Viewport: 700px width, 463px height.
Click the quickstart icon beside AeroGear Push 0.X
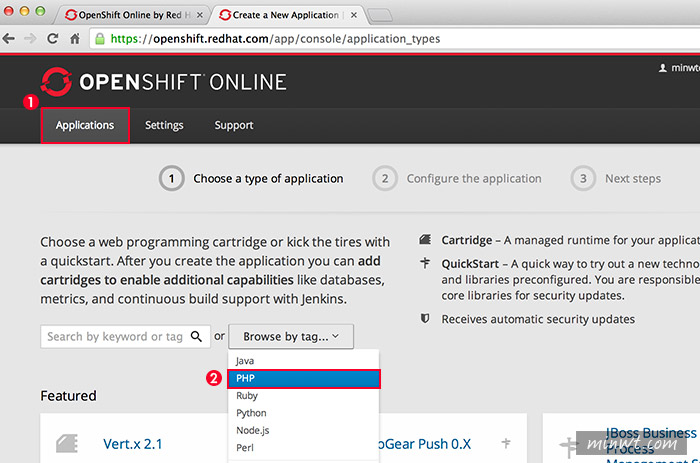click(x=506, y=443)
